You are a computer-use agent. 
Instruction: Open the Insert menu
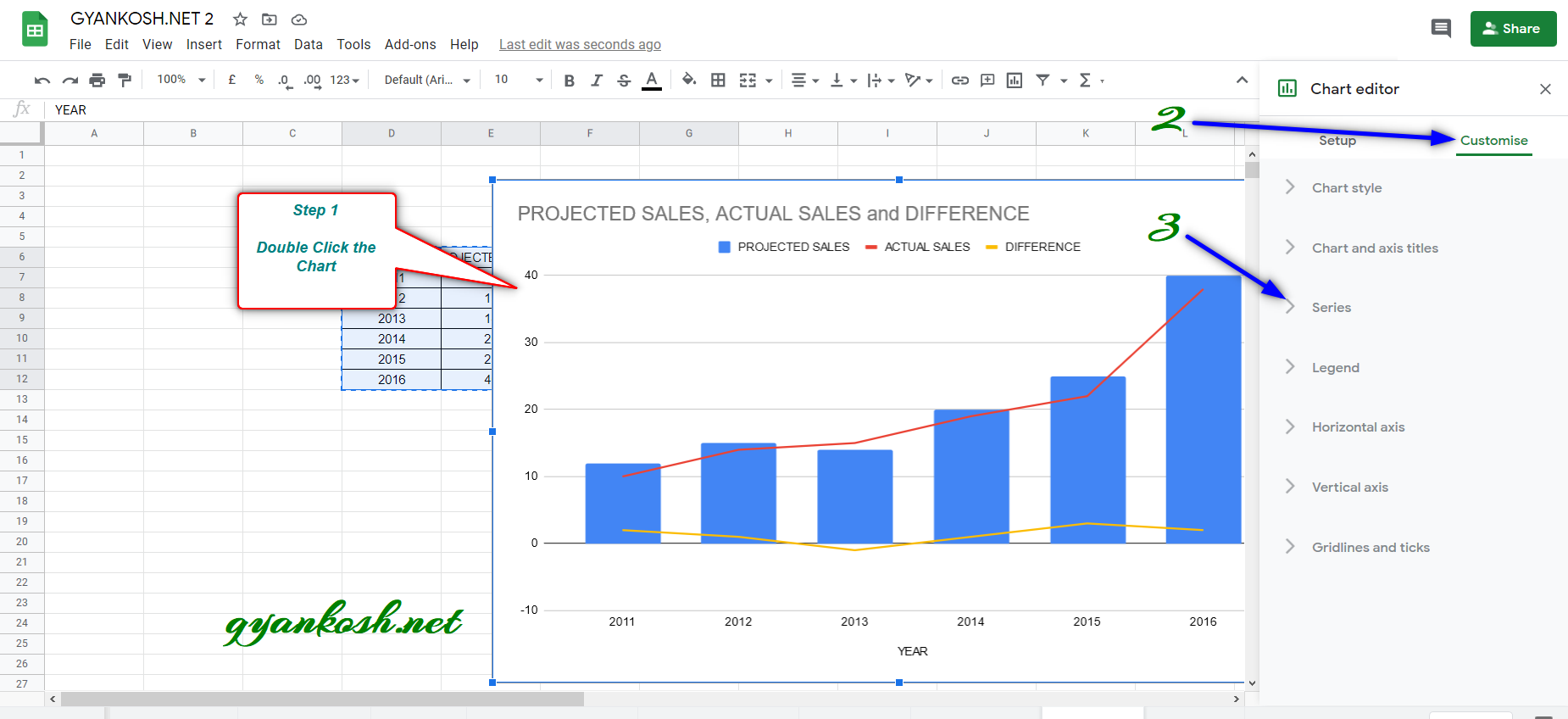point(204,45)
